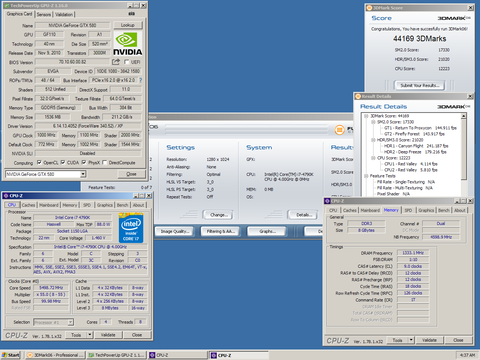
Task: Toggle the OpenCL checkbox
Action: click(39, 162)
